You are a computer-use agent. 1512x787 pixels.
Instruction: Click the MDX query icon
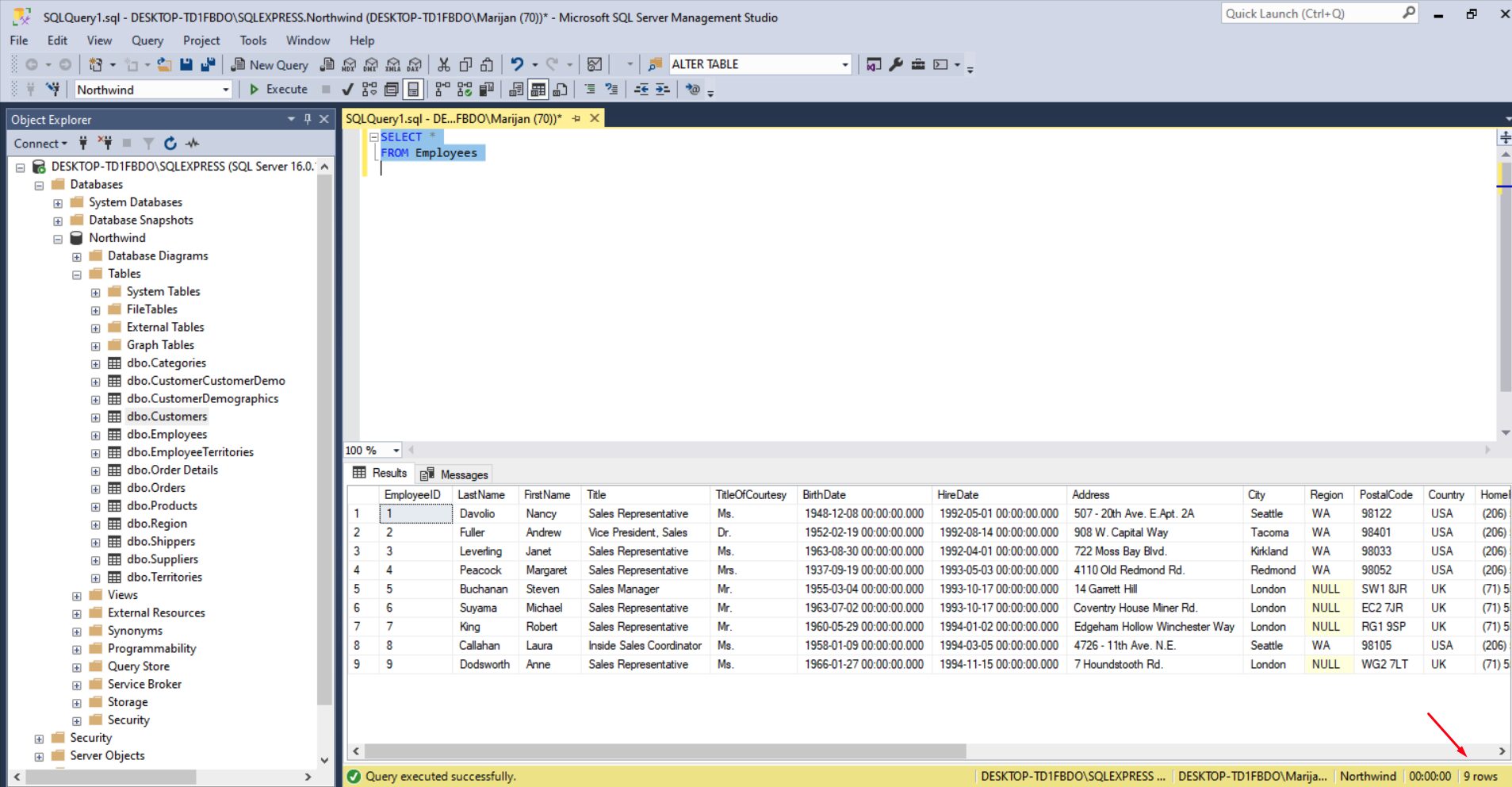(x=349, y=65)
